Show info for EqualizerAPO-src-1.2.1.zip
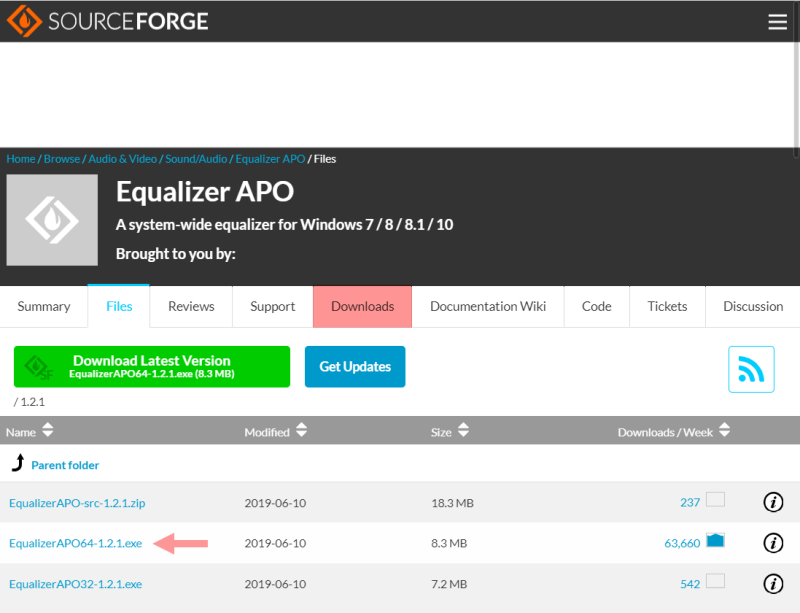Screen dimensions: 800x613 click(773, 502)
